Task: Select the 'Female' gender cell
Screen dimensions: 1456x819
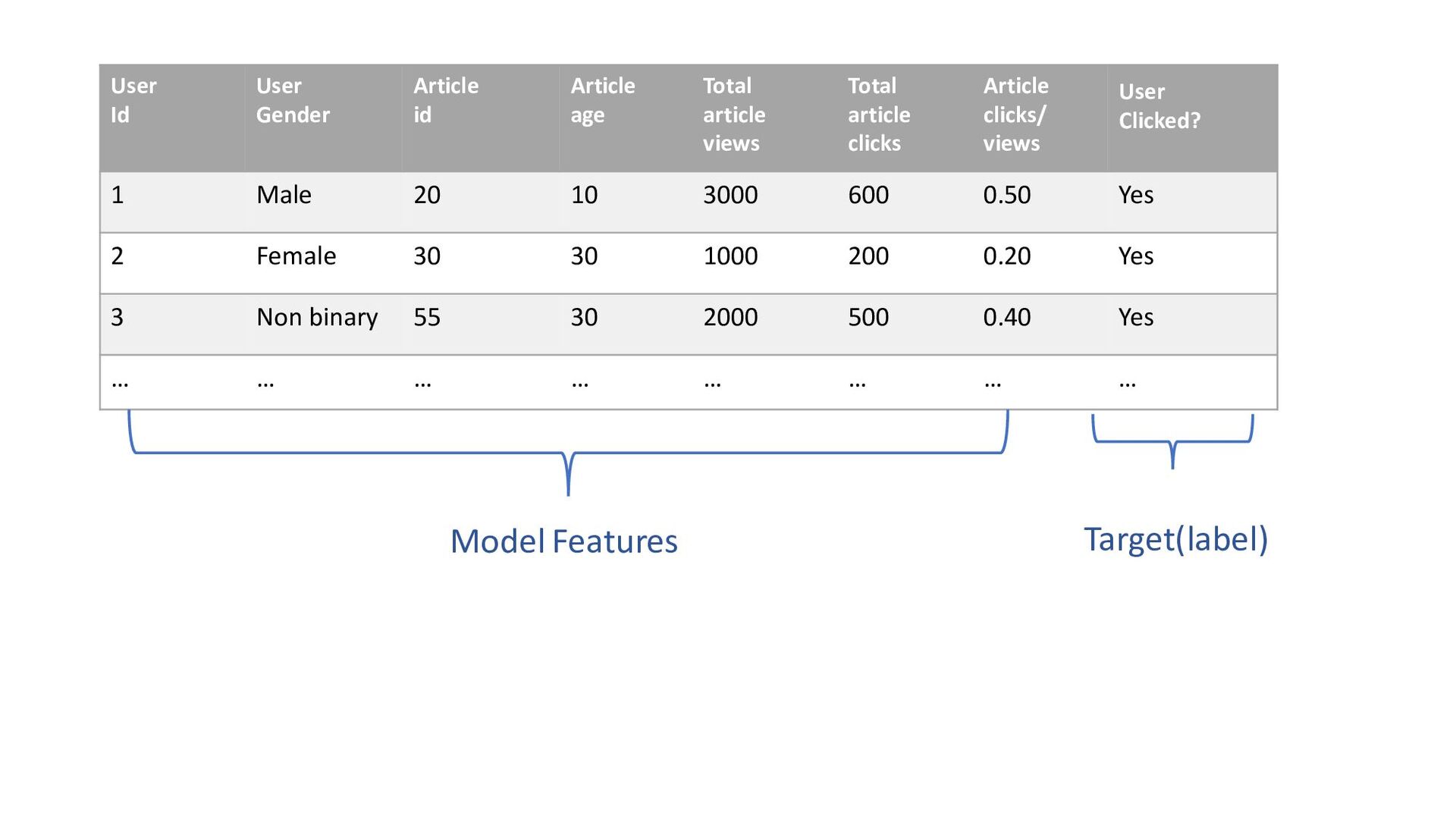Action: (323, 263)
